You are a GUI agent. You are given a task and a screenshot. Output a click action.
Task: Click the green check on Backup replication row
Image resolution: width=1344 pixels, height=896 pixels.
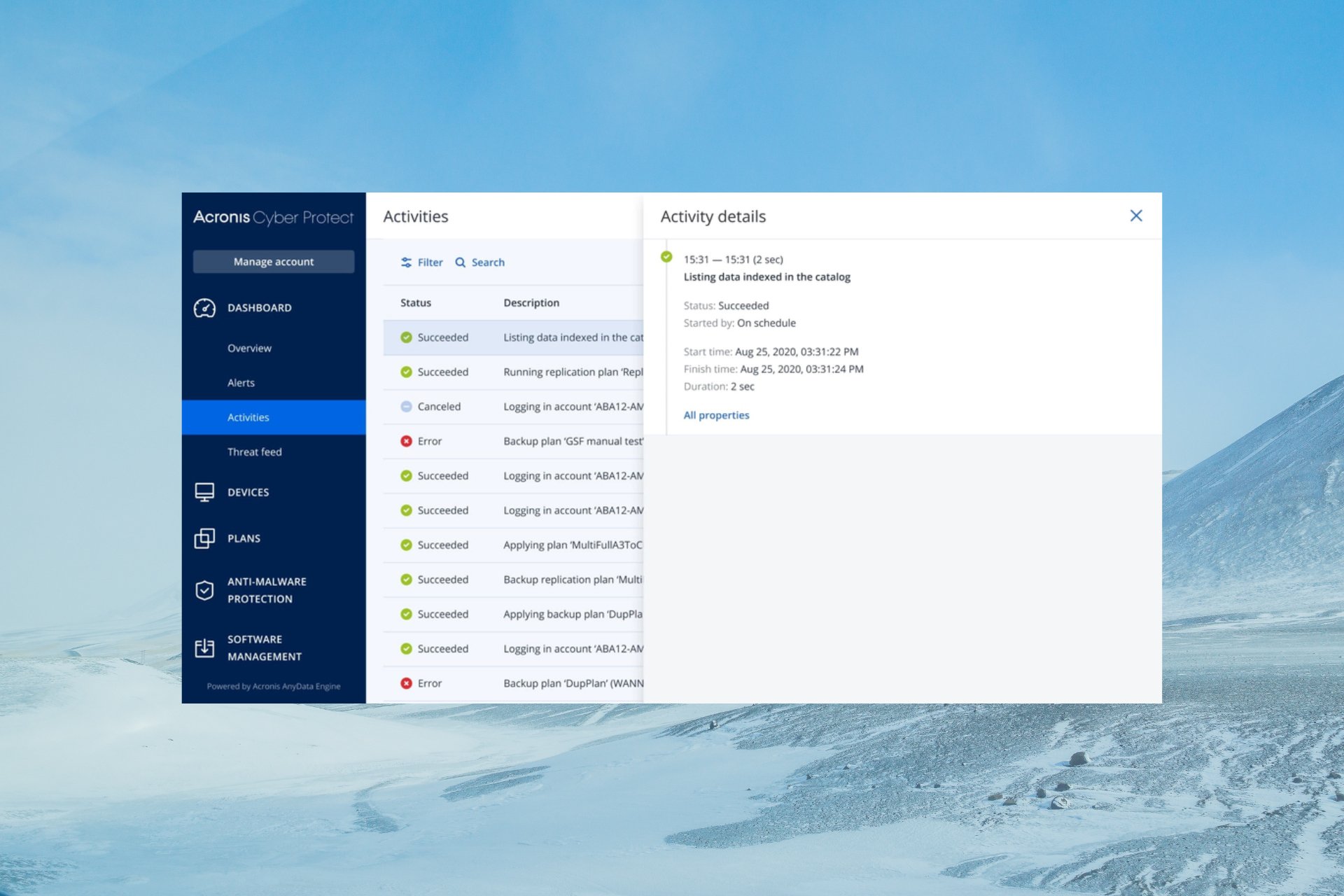click(406, 580)
